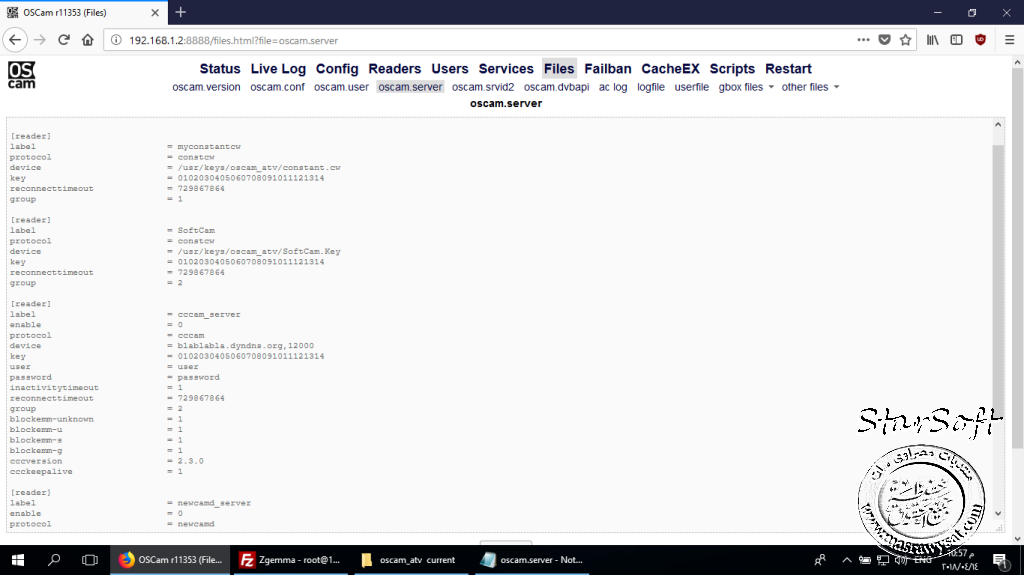Viewport: 1024px width, 575px height.
Task: Show hidden system tray icons chevron
Action: pyautogui.click(x=846, y=560)
